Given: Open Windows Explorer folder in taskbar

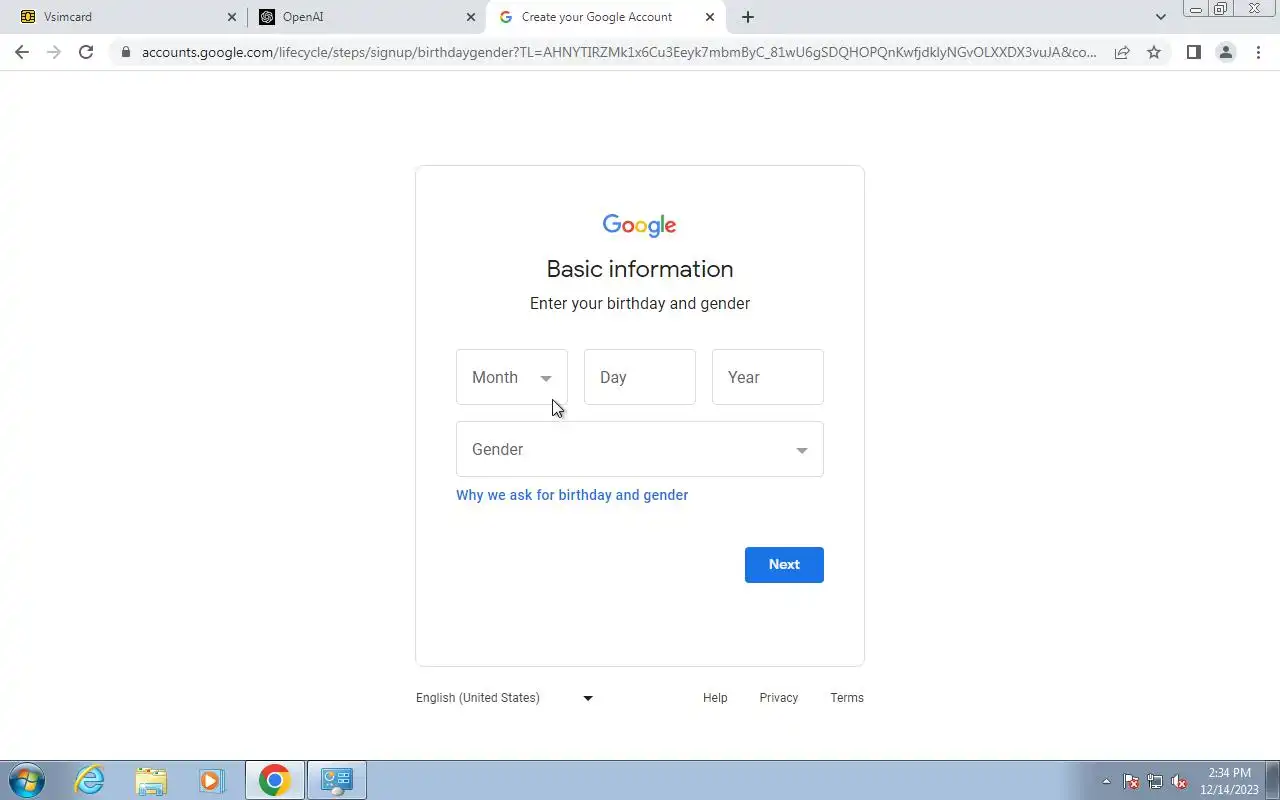Looking at the screenshot, I should tap(151, 780).
